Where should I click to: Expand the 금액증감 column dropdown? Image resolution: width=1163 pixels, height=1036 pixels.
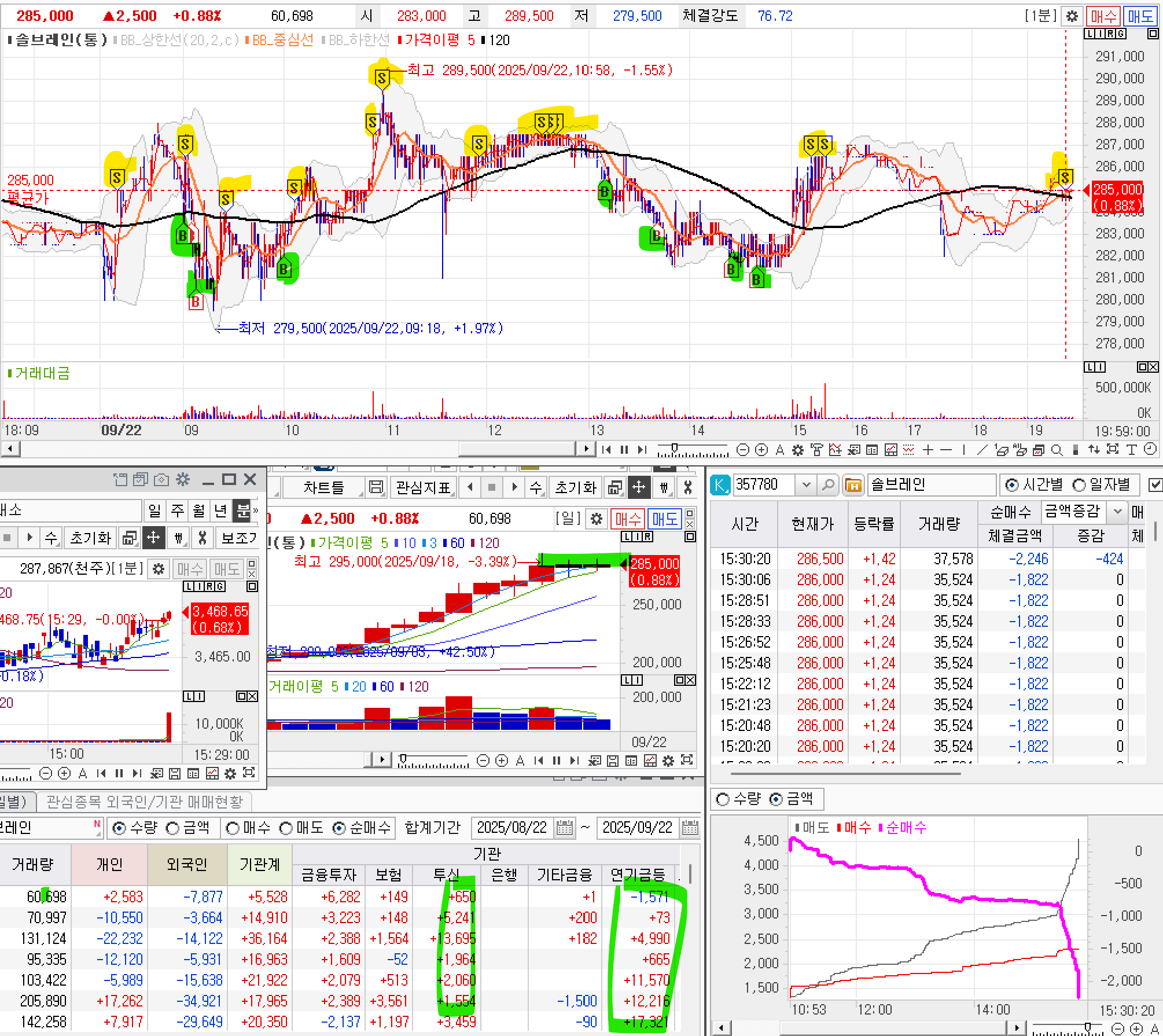click(x=1118, y=511)
